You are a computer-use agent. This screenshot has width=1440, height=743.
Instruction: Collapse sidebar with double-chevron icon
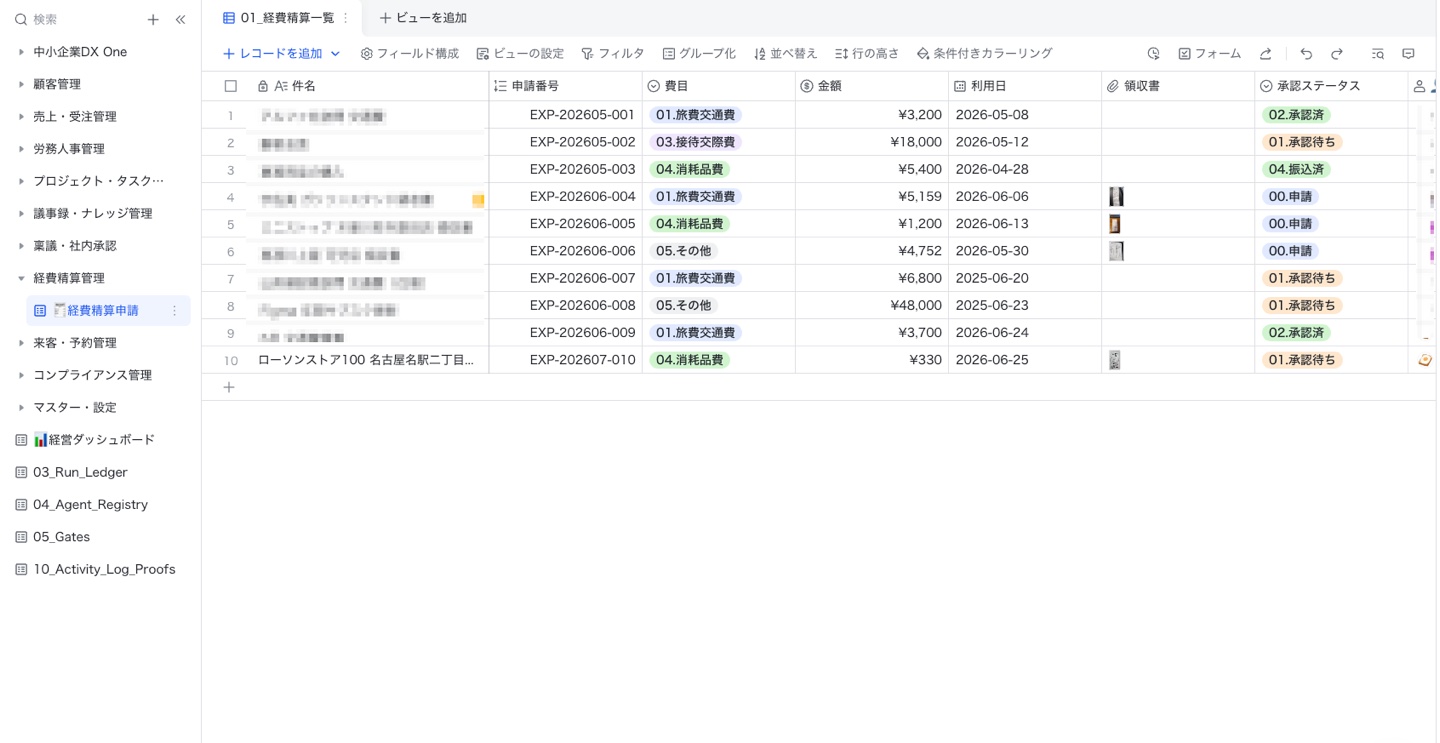pyautogui.click(x=180, y=19)
